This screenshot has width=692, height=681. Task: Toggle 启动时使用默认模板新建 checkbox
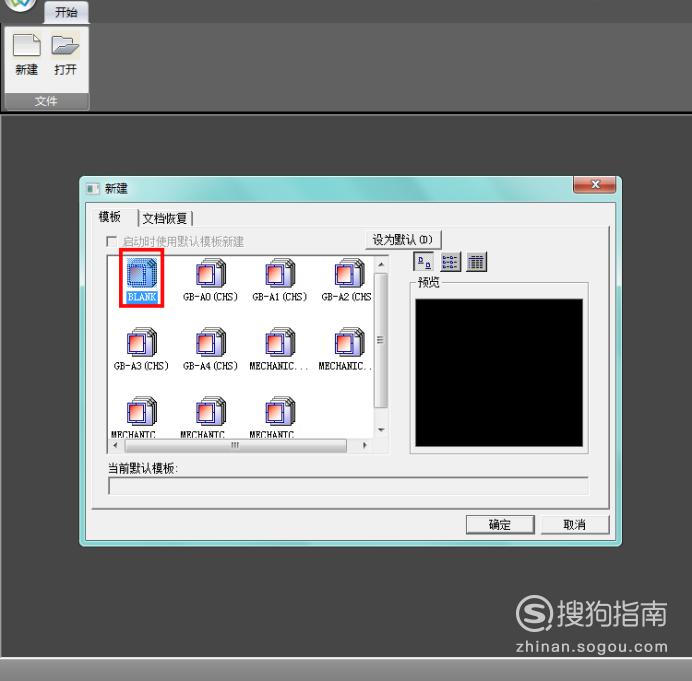point(112,241)
